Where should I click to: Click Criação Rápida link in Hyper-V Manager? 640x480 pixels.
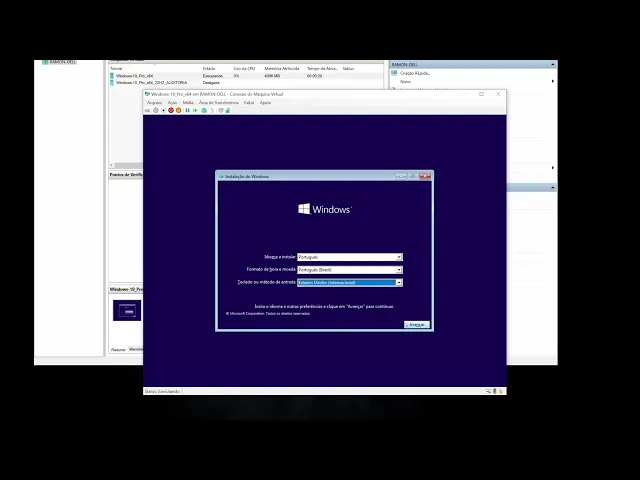point(415,73)
